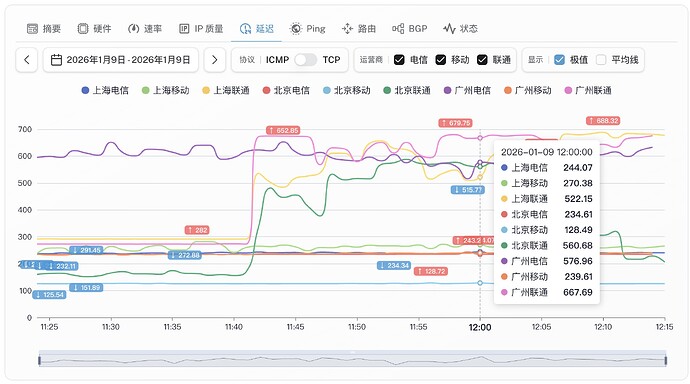Click the Ping globe icon
The height and width of the screenshot is (384, 690).
[296, 29]
